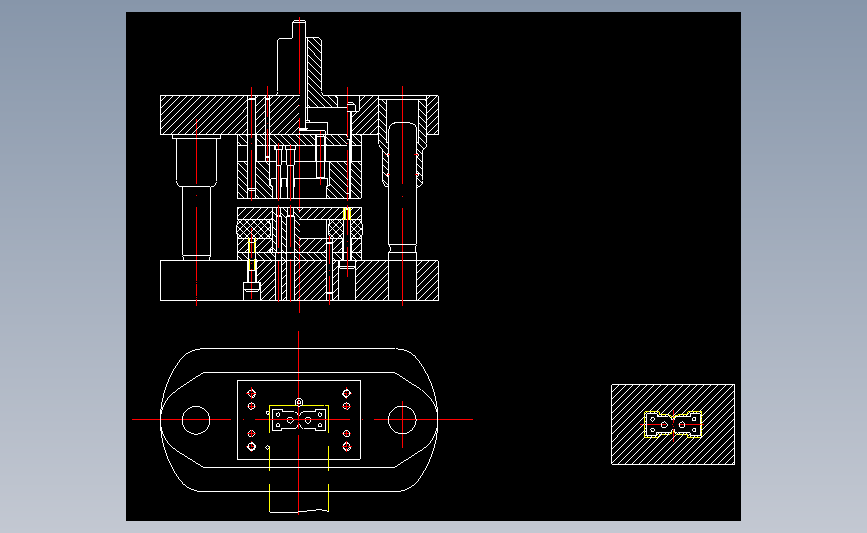Pick the left guide post circle in plan view
The height and width of the screenshot is (533, 867).
[196, 420]
